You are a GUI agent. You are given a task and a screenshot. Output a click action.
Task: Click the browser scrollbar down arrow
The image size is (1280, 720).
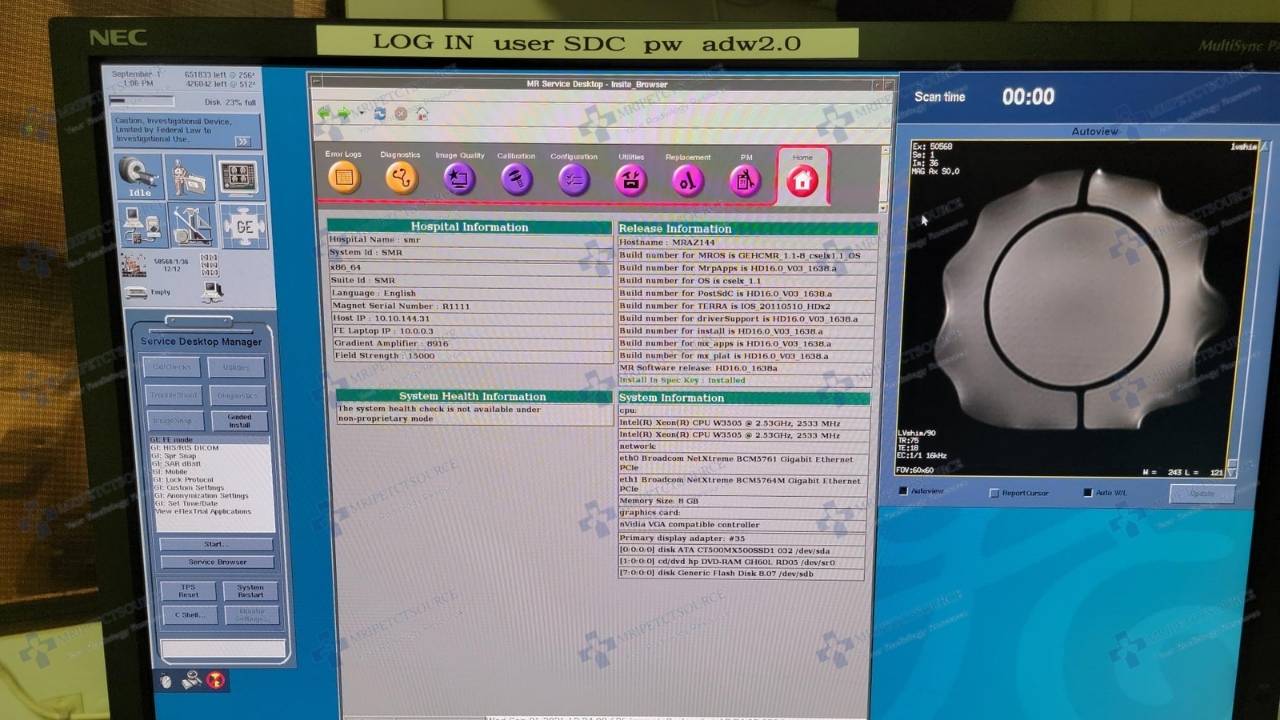point(883,207)
